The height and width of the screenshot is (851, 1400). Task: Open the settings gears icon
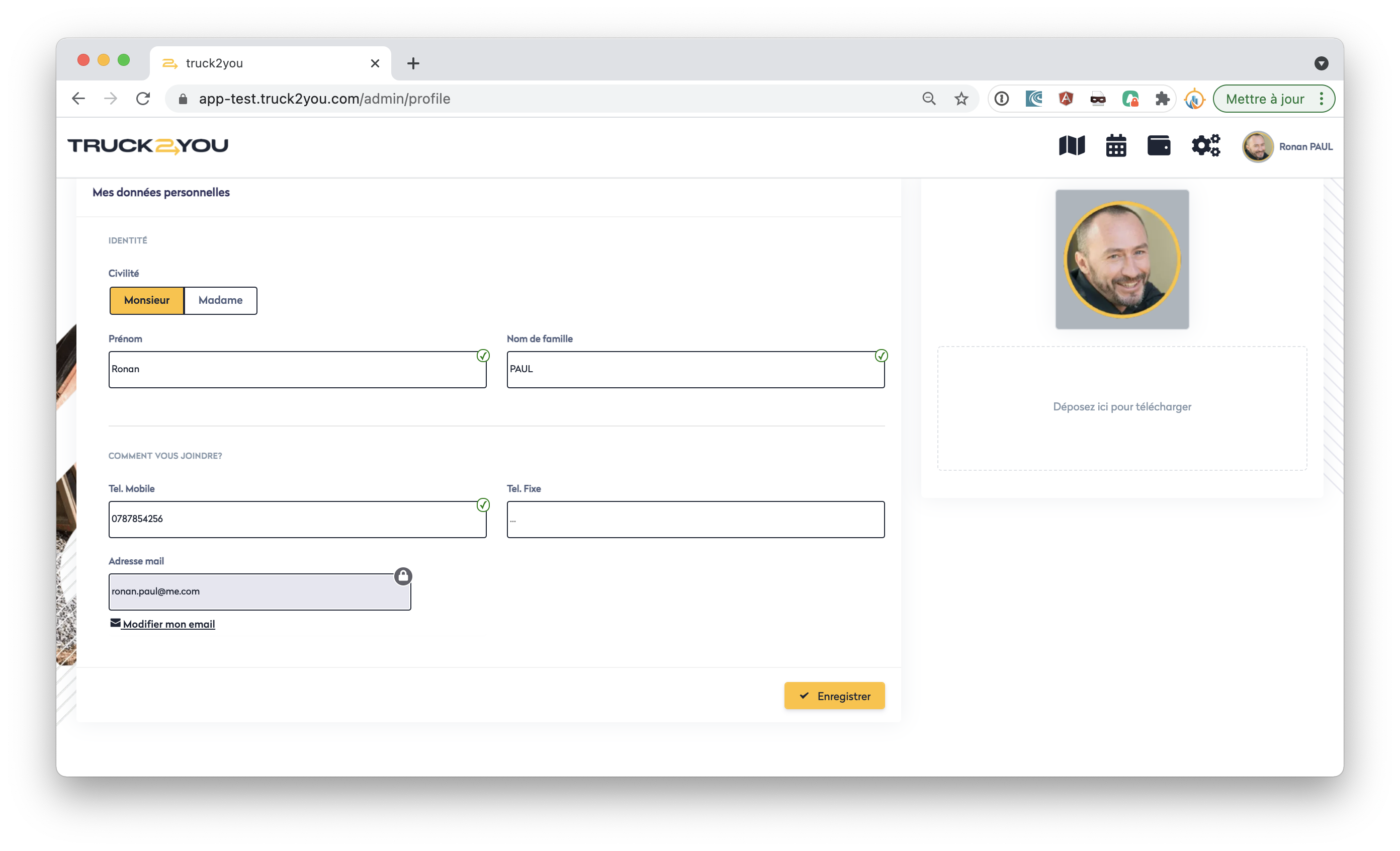click(1206, 145)
